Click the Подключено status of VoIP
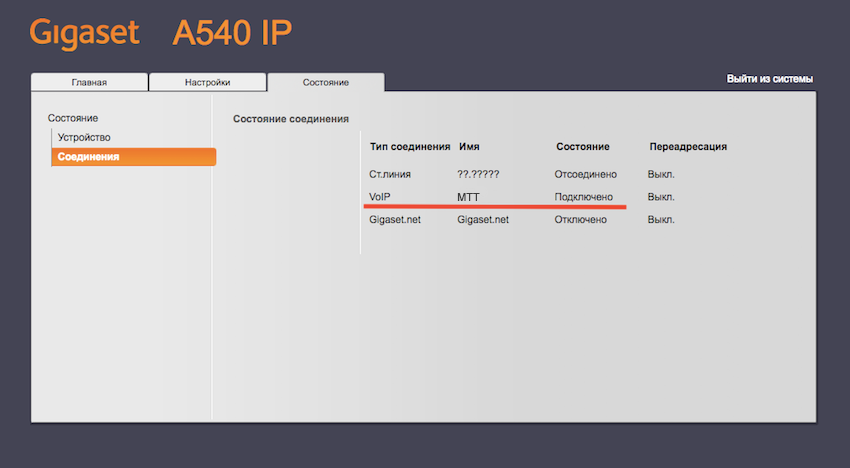Image resolution: width=850 pixels, height=468 pixels. (583, 197)
